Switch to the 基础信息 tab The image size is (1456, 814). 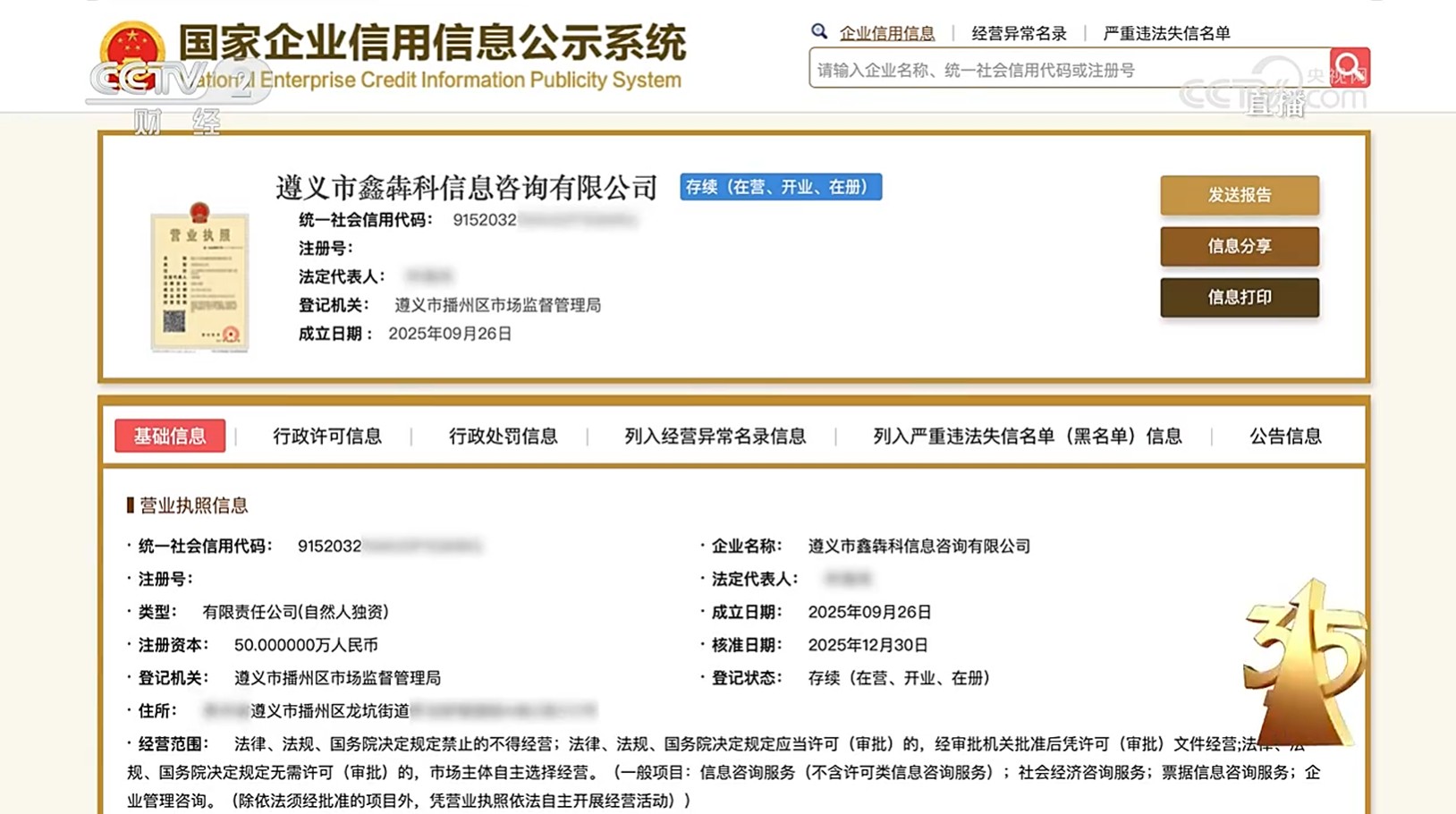(x=170, y=436)
